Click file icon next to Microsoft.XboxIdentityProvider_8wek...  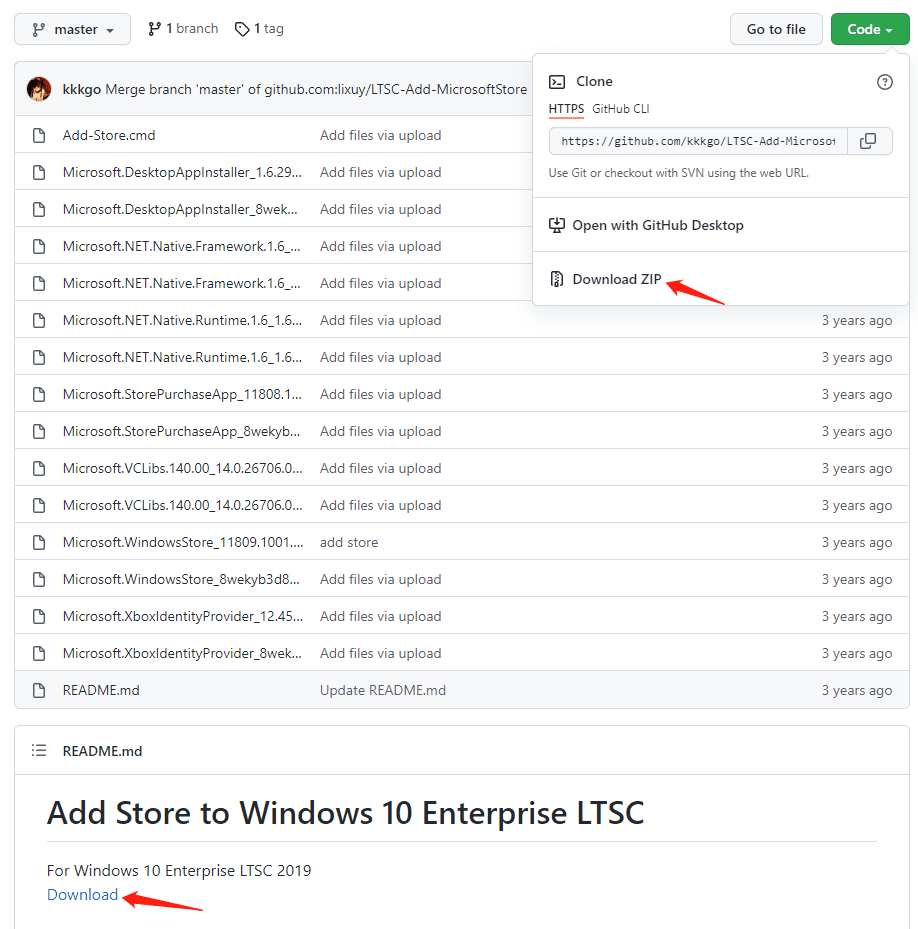(x=39, y=653)
